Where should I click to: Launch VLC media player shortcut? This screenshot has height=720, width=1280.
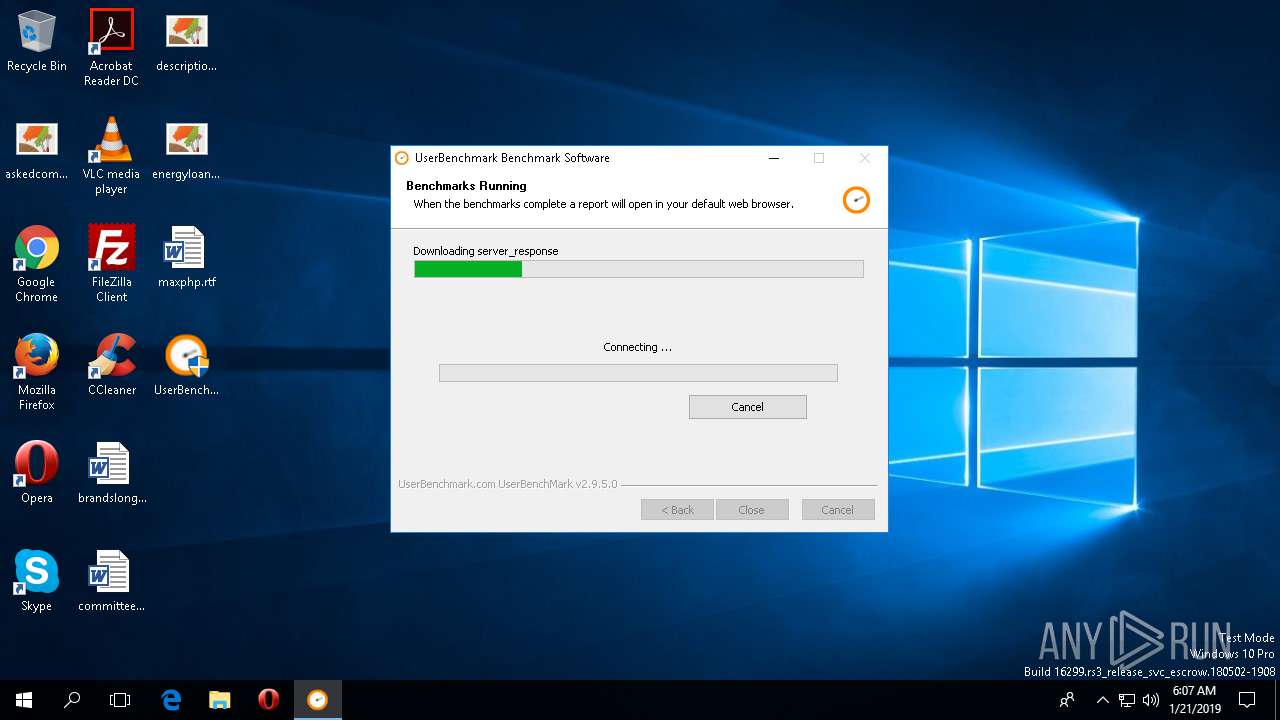(111, 156)
